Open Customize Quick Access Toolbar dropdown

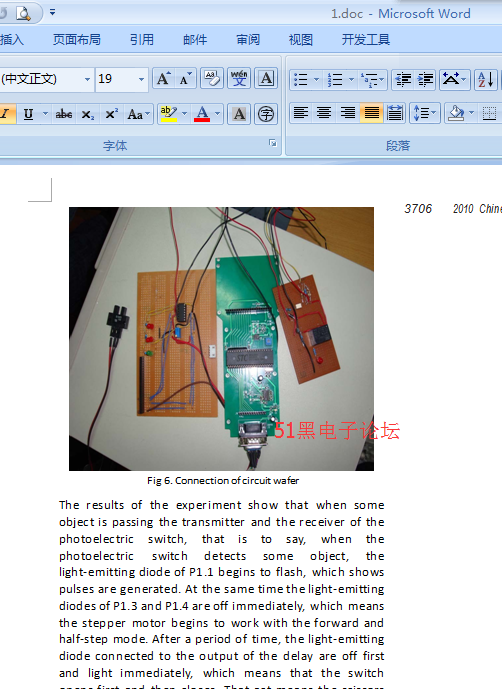pos(52,12)
